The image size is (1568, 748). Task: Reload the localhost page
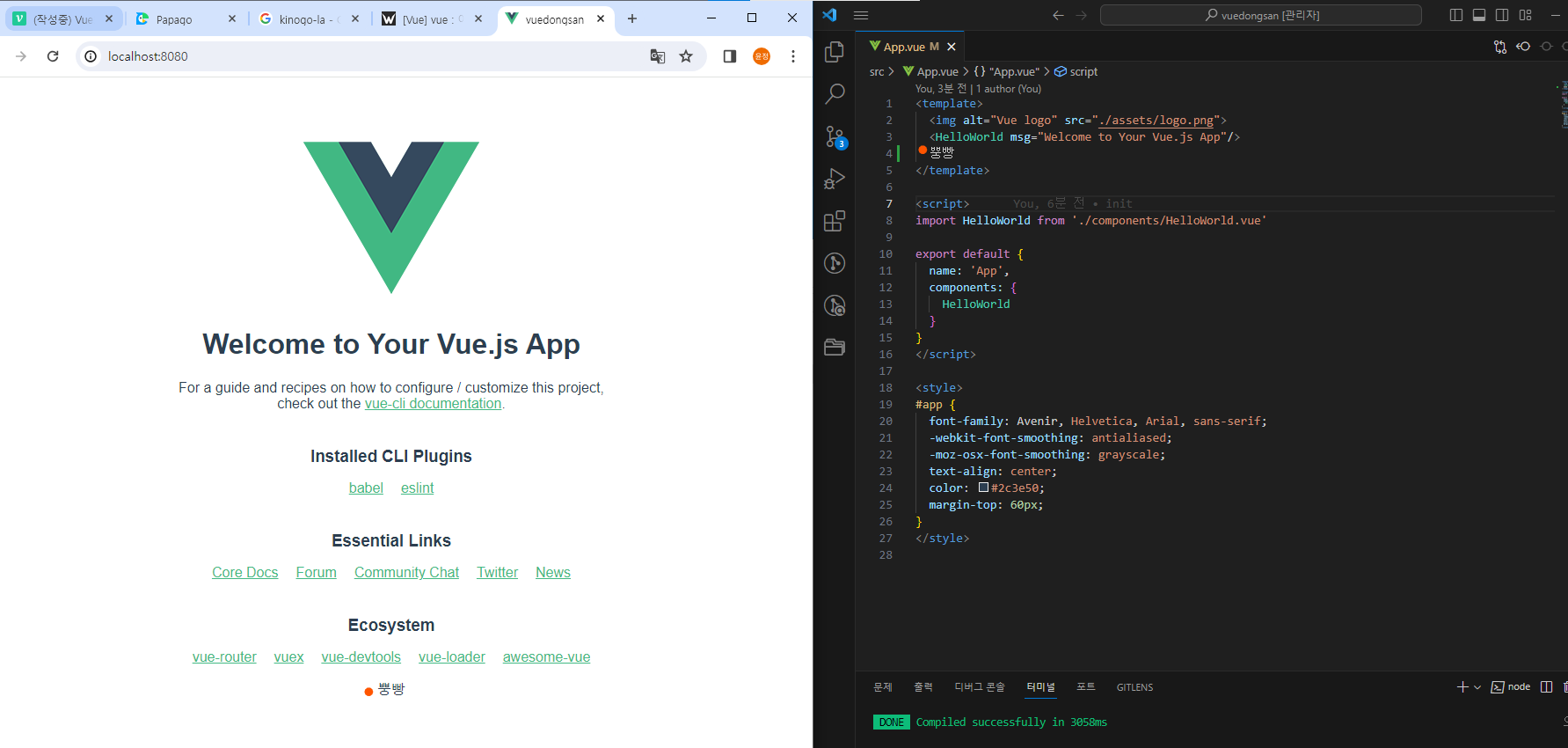click(x=53, y=56)
